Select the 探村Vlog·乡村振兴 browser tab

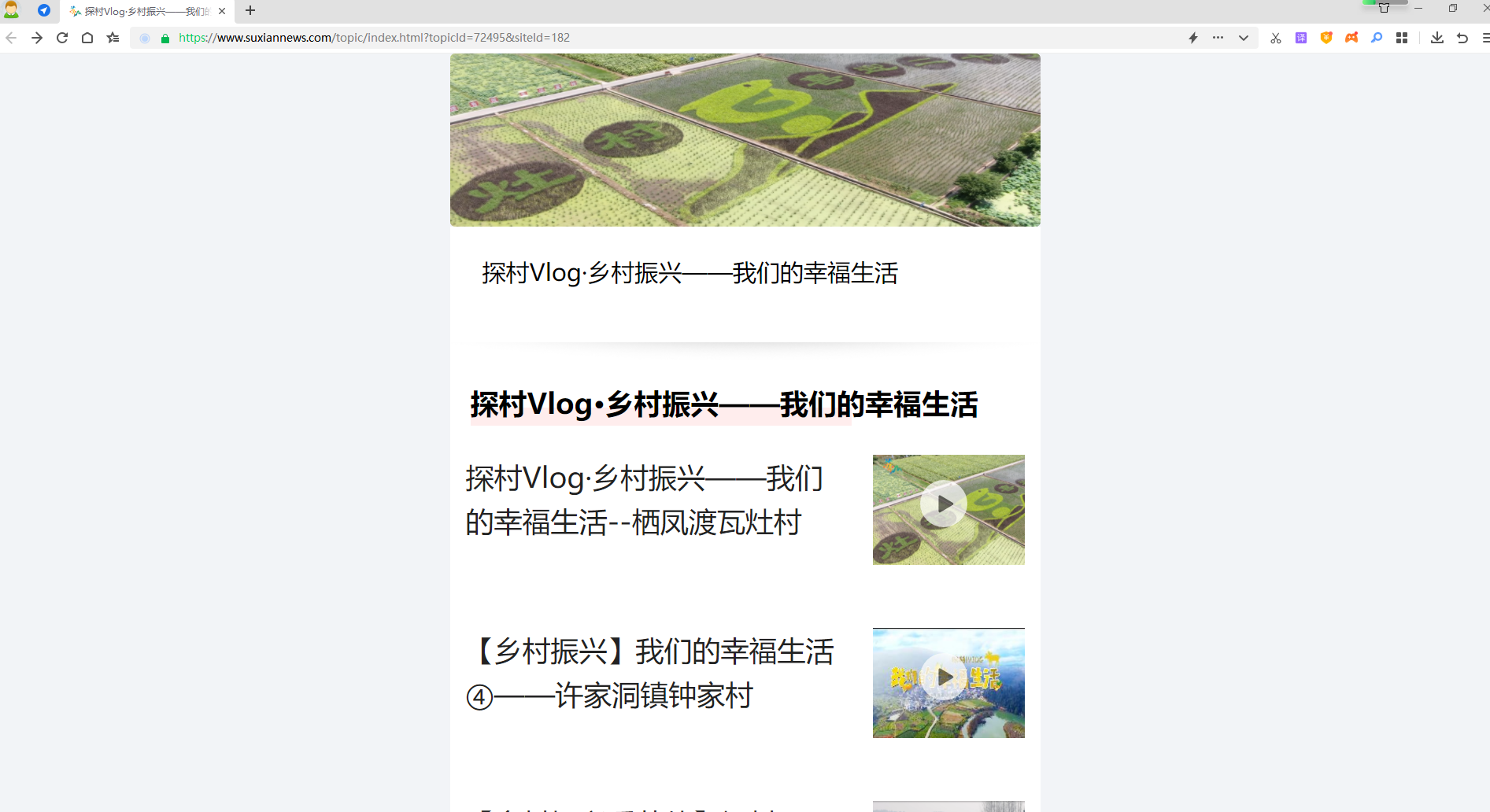pos(146,11)
